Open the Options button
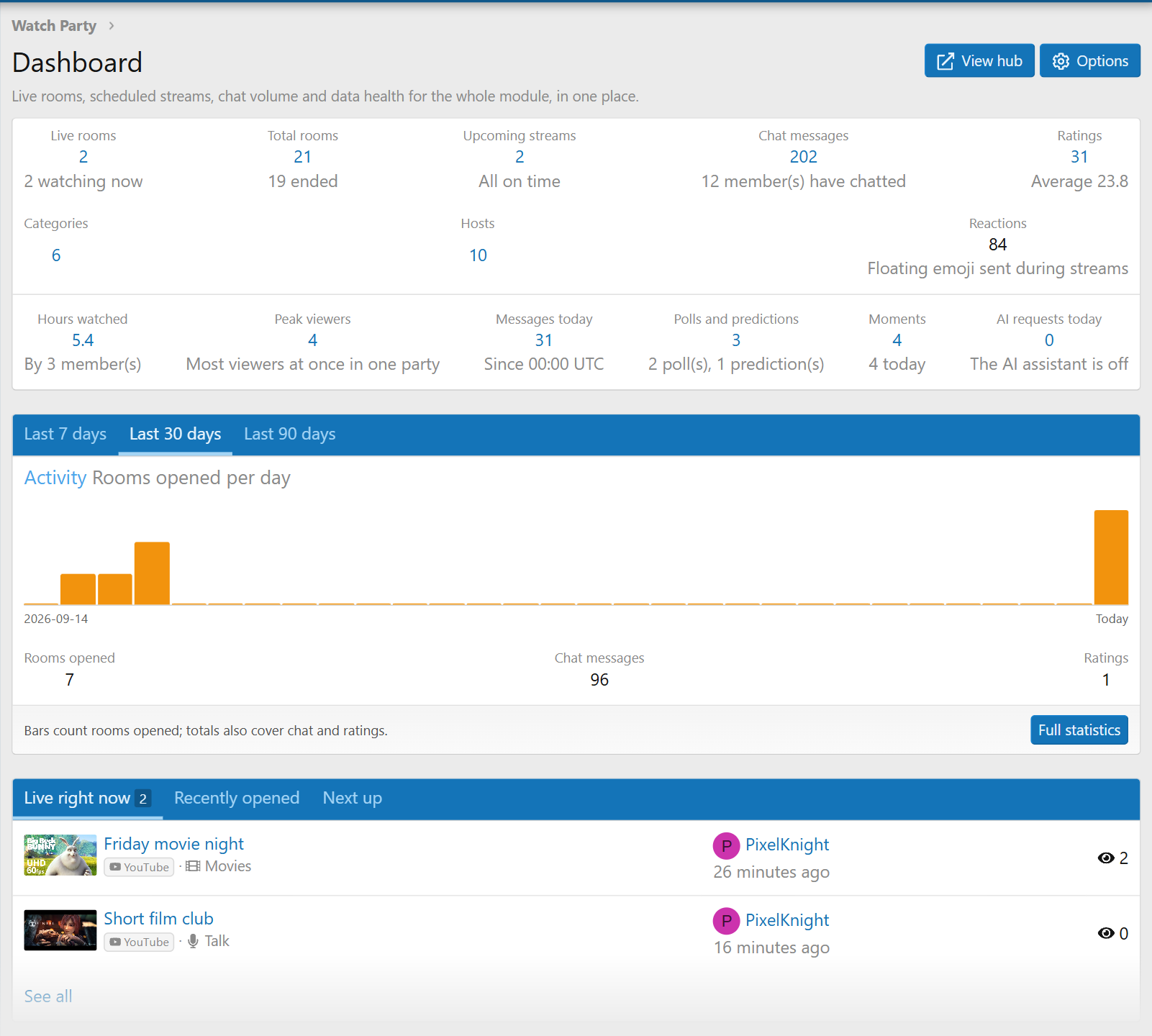Image resolution: width=1152 pixels, height=1036 pixels. pyautogui.click(x=1090, y=60)
